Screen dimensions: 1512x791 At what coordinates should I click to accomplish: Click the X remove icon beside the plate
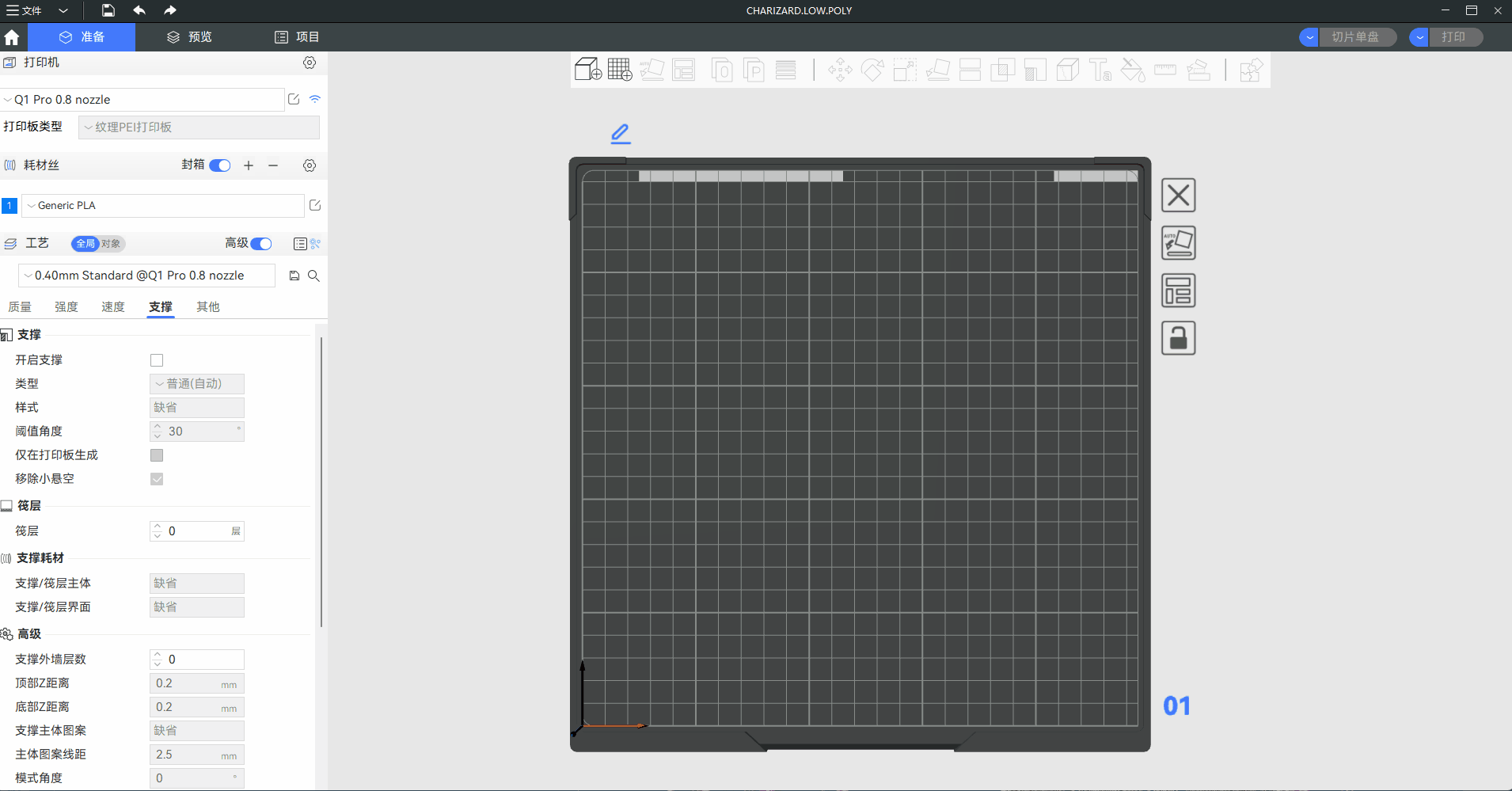1178,196
